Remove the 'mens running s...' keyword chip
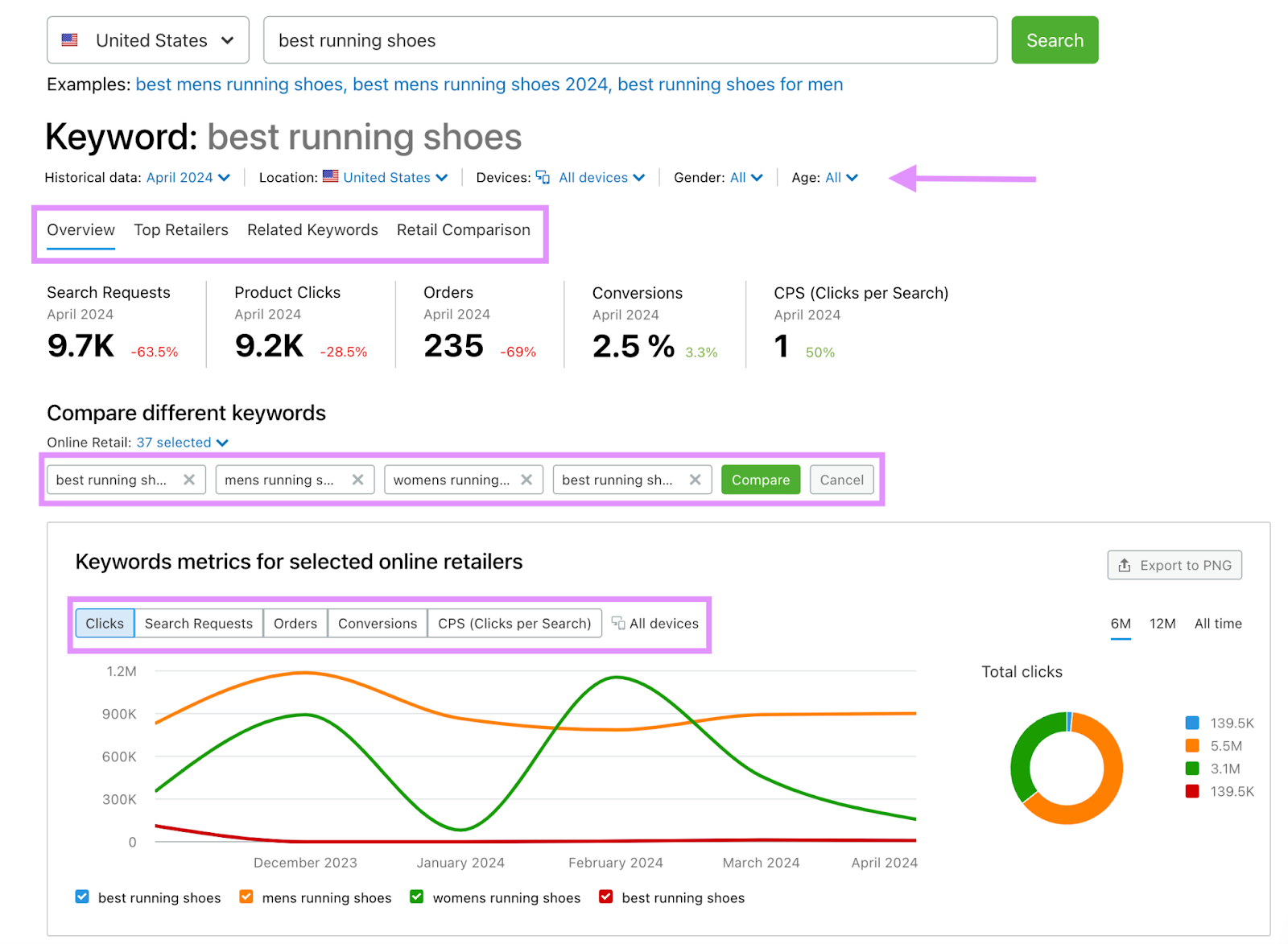Viewport: 1288px width, 944px height. point(357,480)
